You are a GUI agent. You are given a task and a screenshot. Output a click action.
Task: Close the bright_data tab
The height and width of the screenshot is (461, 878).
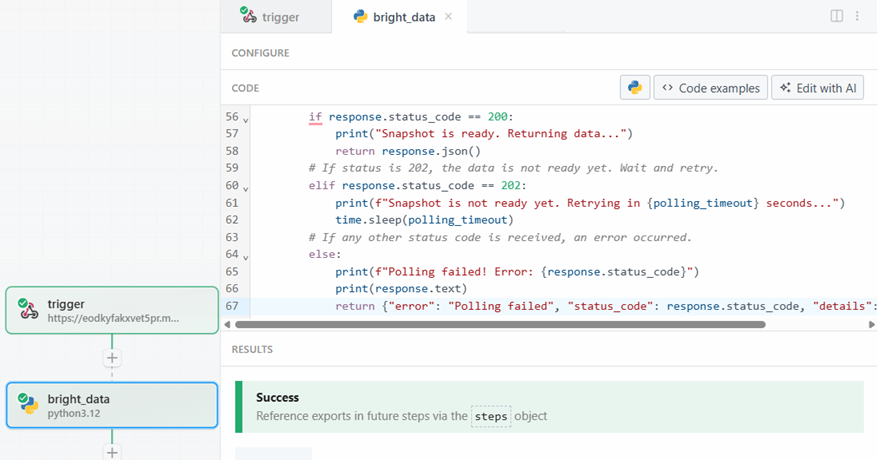449,16
